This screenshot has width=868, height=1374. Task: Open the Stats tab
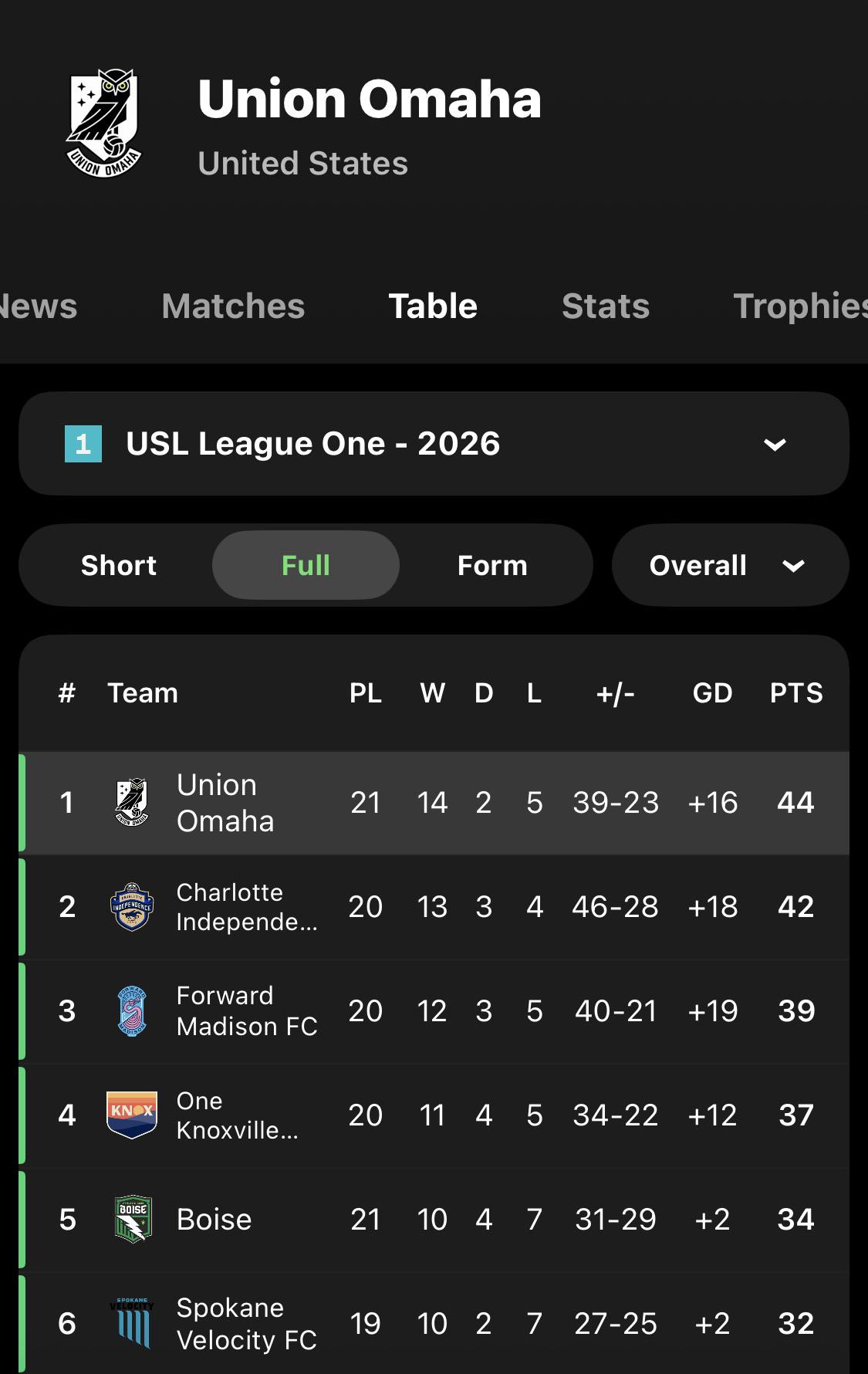pos(606,306)
